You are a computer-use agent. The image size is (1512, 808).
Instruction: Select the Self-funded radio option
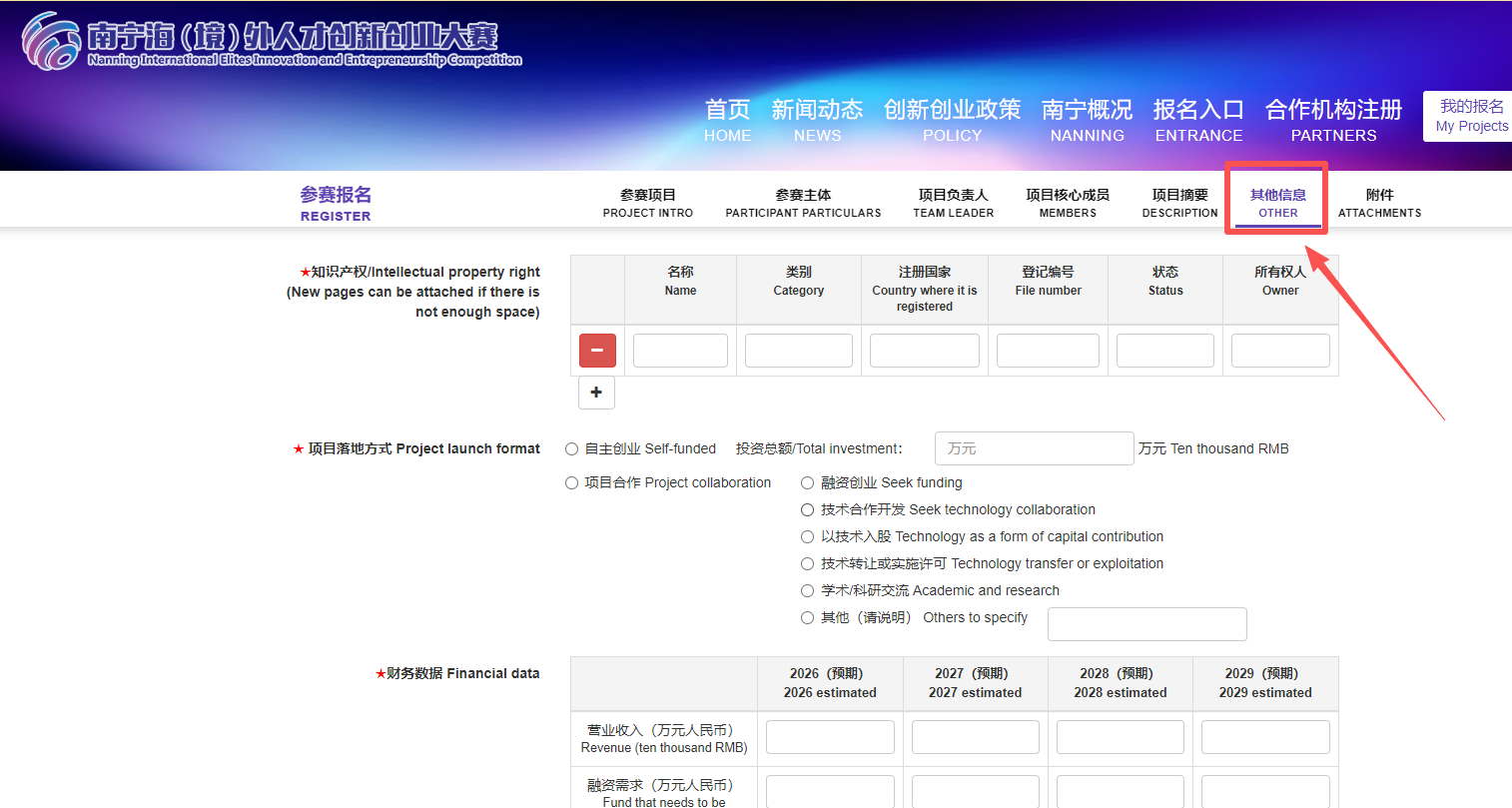coord(572,449)
